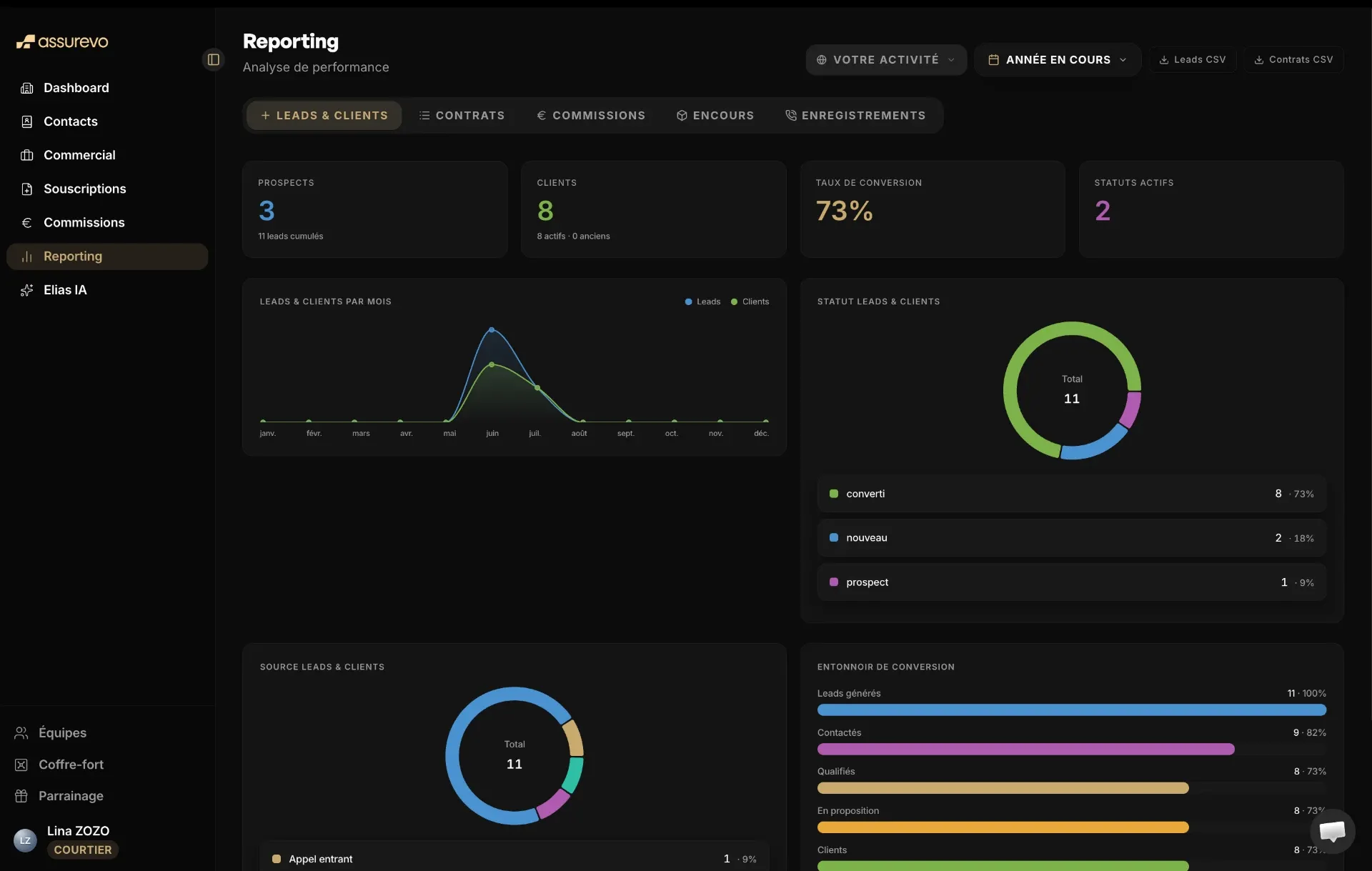Click the Équipes people icon
Screen dimensions: 1372x871
(x=21, y=732)
